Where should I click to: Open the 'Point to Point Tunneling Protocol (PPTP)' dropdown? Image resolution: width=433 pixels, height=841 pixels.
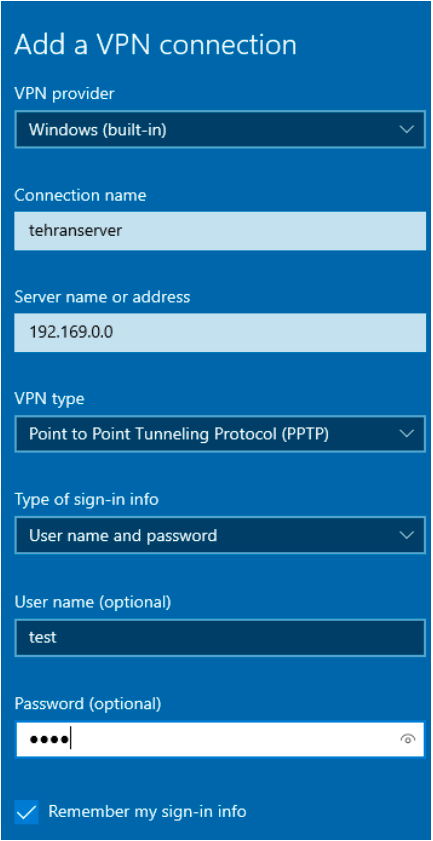(220, 433)
